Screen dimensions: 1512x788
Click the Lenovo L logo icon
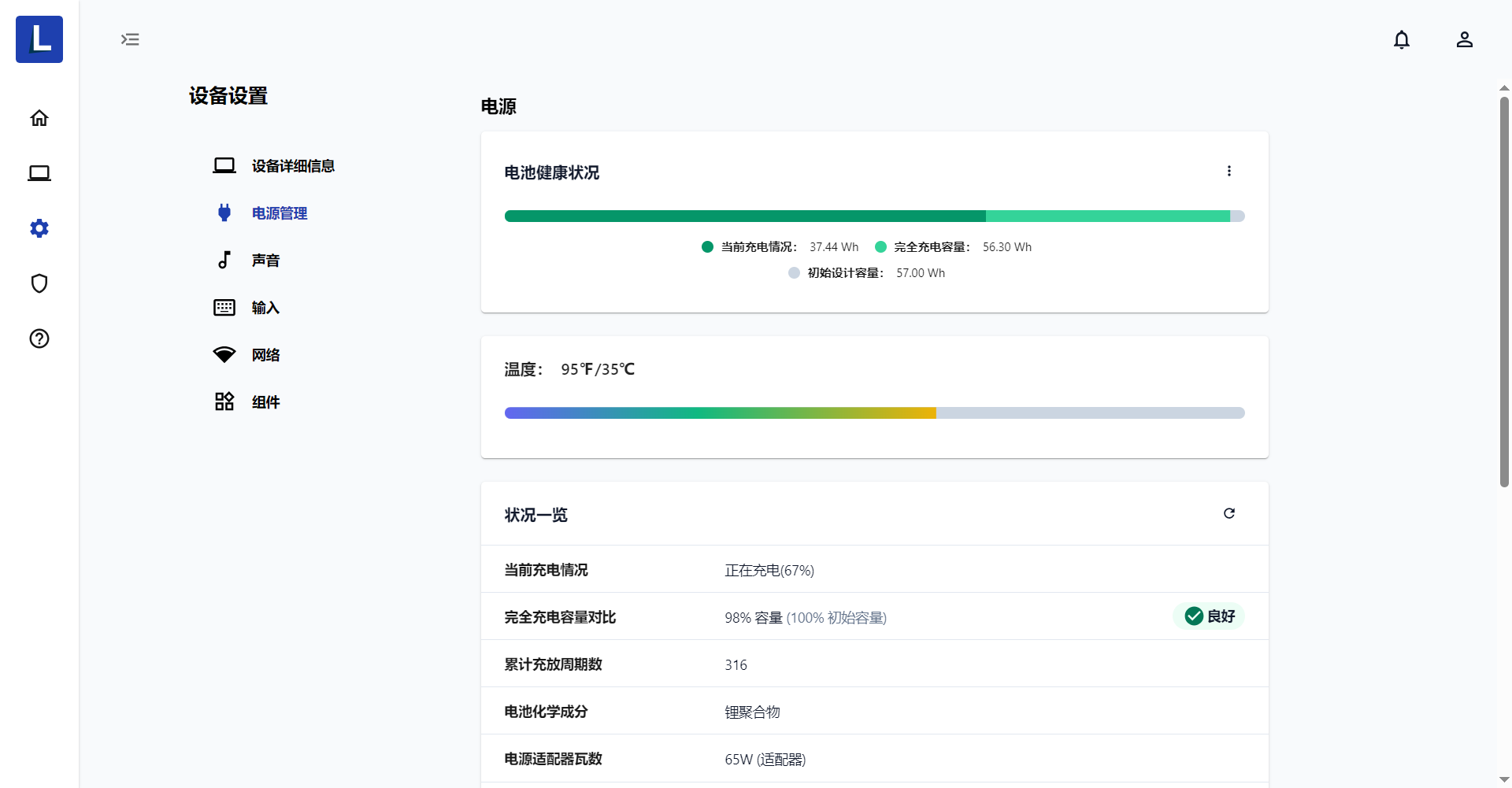pyautogui.click(x=39, y=39)
